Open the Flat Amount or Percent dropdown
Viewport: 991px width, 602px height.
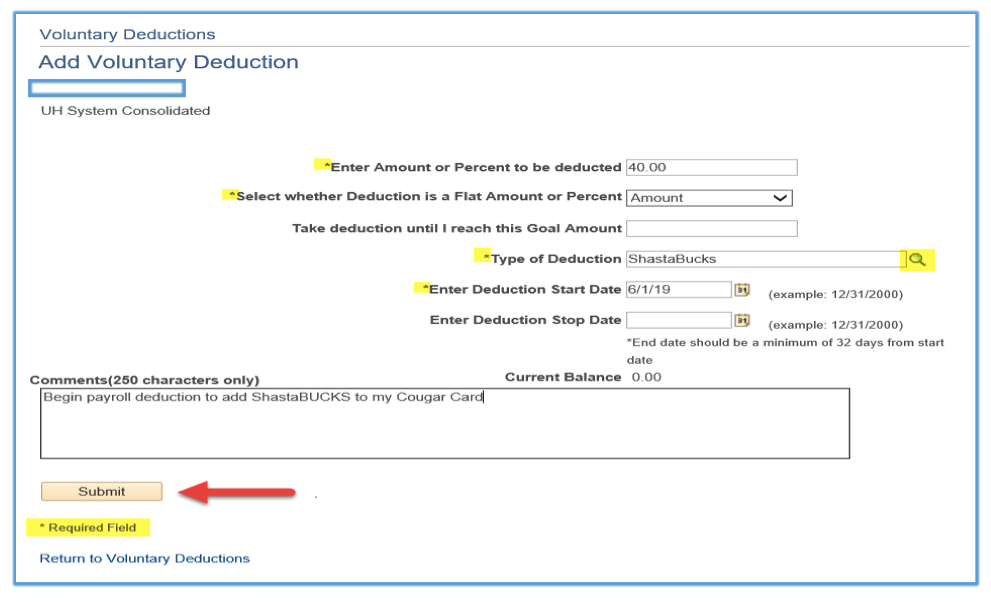pyautogui.click(x=782, y=197)
